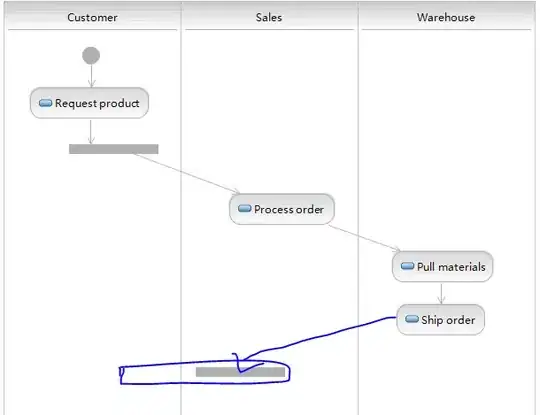The height and width of the screenshot is (415, 540).
Task: Click the Process order action node
Action: tap(282, 209)
